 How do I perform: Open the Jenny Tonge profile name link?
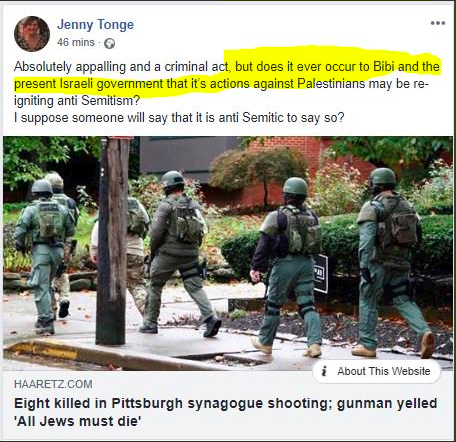click(95, 25)
